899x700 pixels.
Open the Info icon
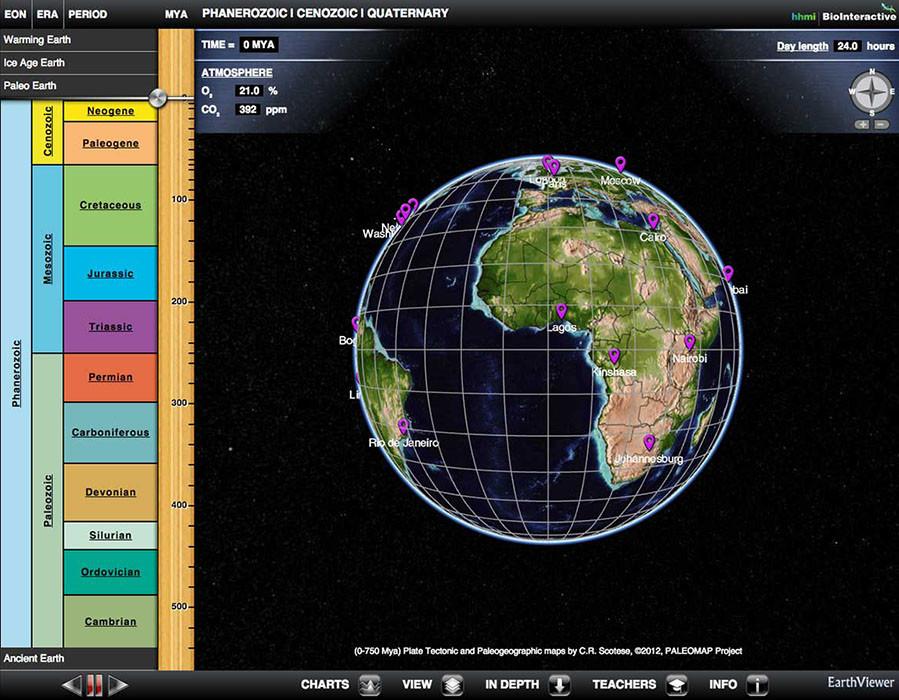point(758,685)
